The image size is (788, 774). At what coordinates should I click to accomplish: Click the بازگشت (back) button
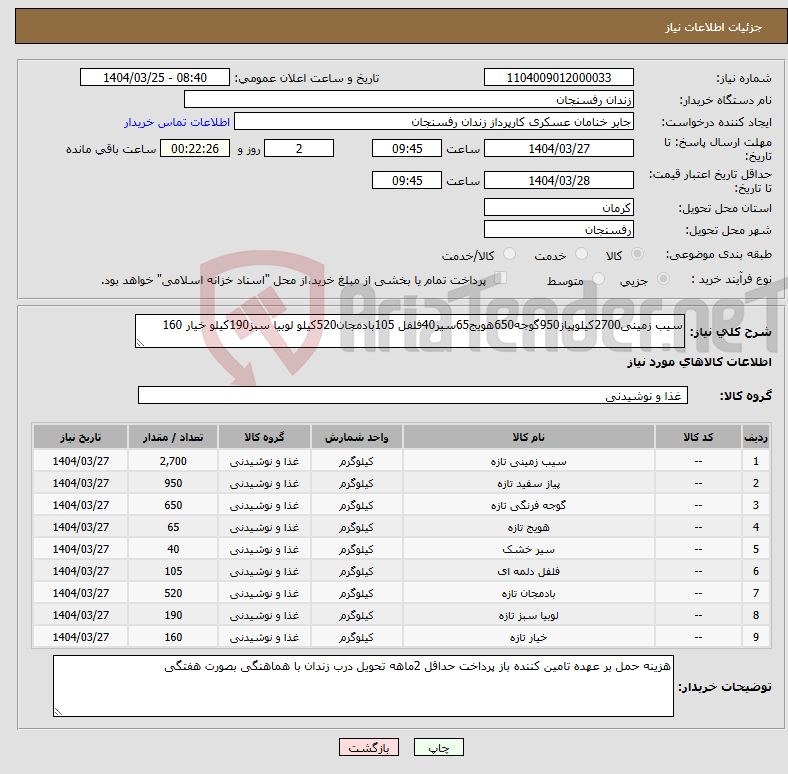click(369, 747)
